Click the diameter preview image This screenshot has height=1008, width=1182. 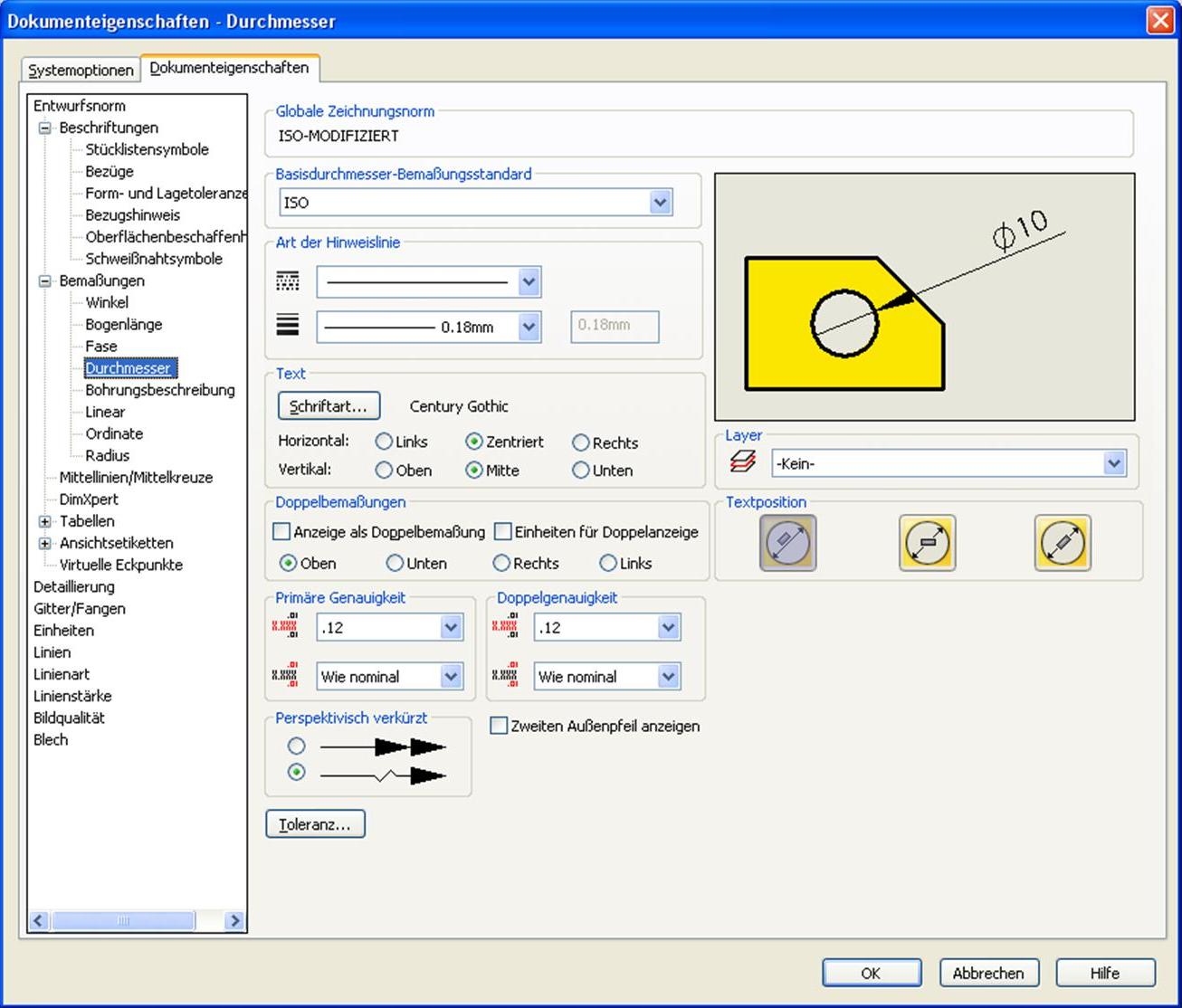point(924,297)
